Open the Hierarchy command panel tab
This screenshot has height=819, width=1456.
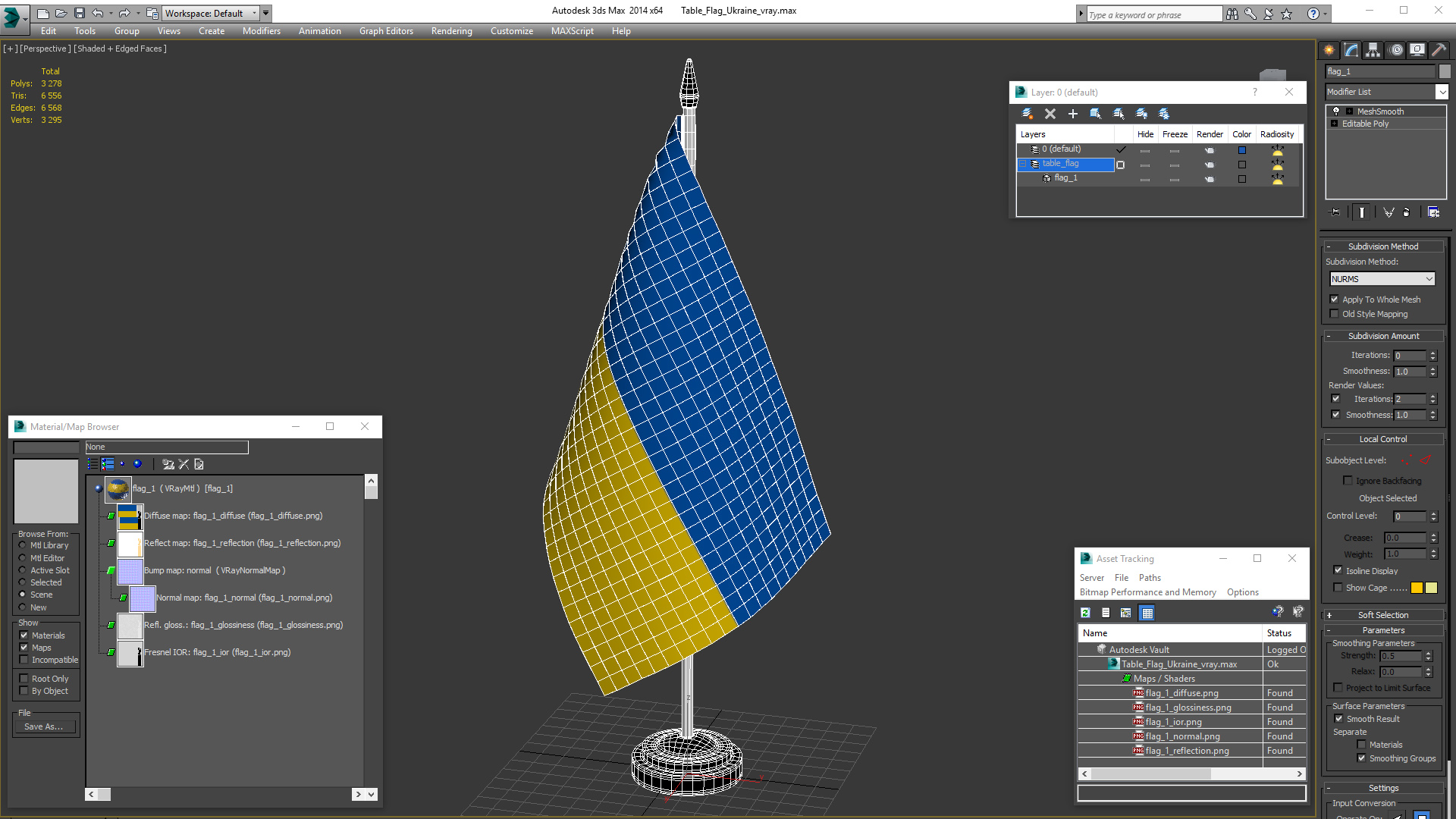(1373, 50)
